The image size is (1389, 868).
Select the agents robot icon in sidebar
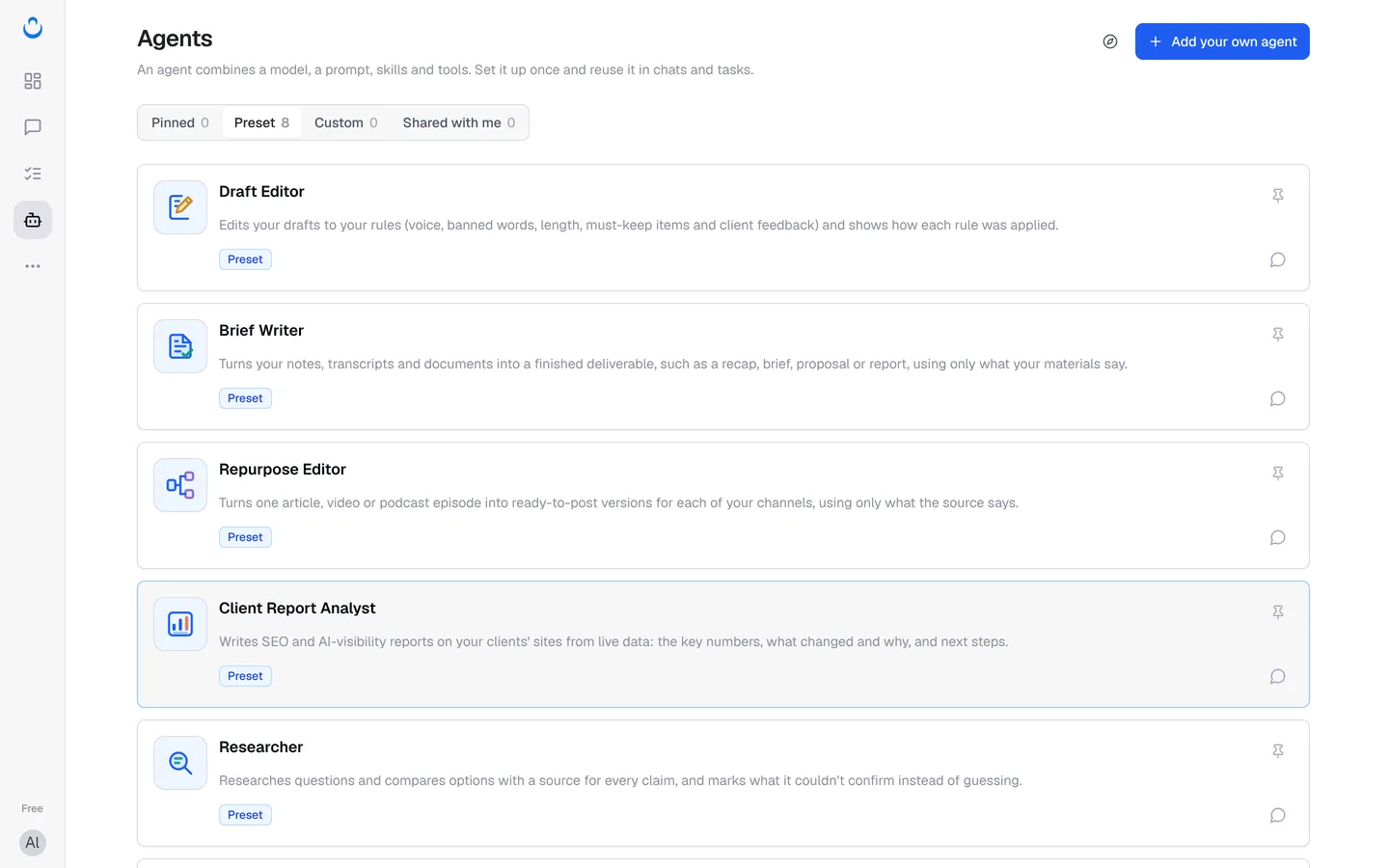(33, 220)
